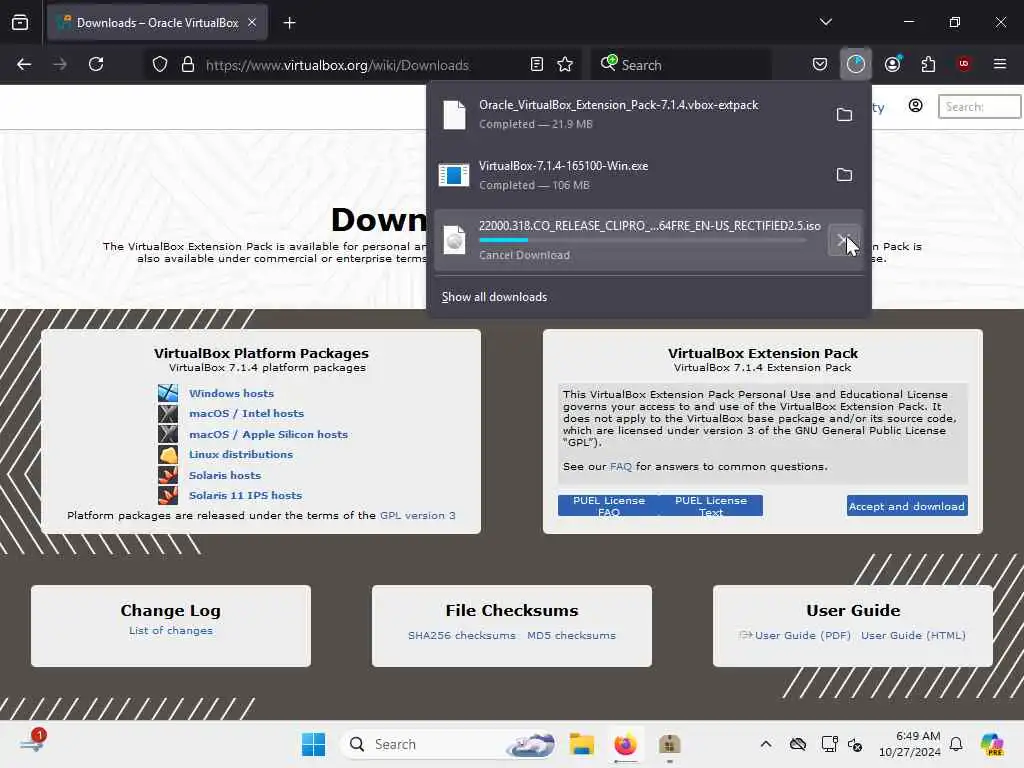Open the macOS / Intel hosts link
1024x768 pixels.
pos(246,413)
